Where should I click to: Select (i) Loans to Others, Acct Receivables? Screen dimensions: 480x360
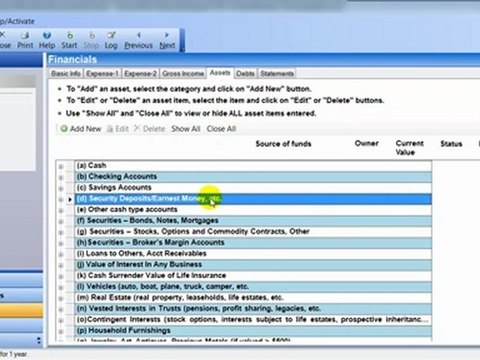(253, 254)
